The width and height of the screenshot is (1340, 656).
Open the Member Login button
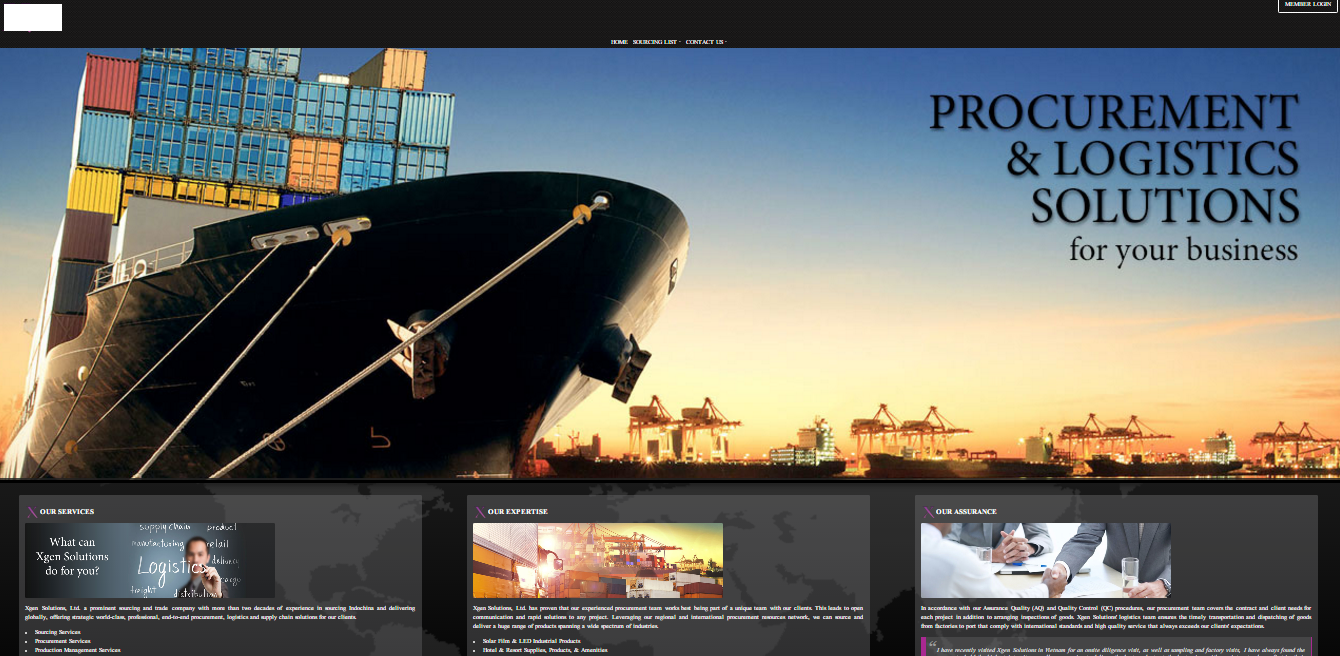pos(1307,5)
